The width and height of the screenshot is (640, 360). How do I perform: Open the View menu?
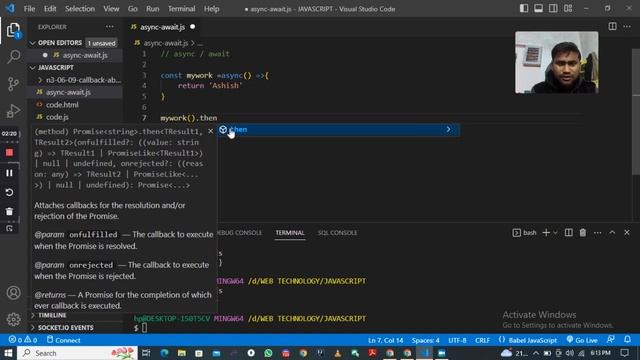pos(111,9)
